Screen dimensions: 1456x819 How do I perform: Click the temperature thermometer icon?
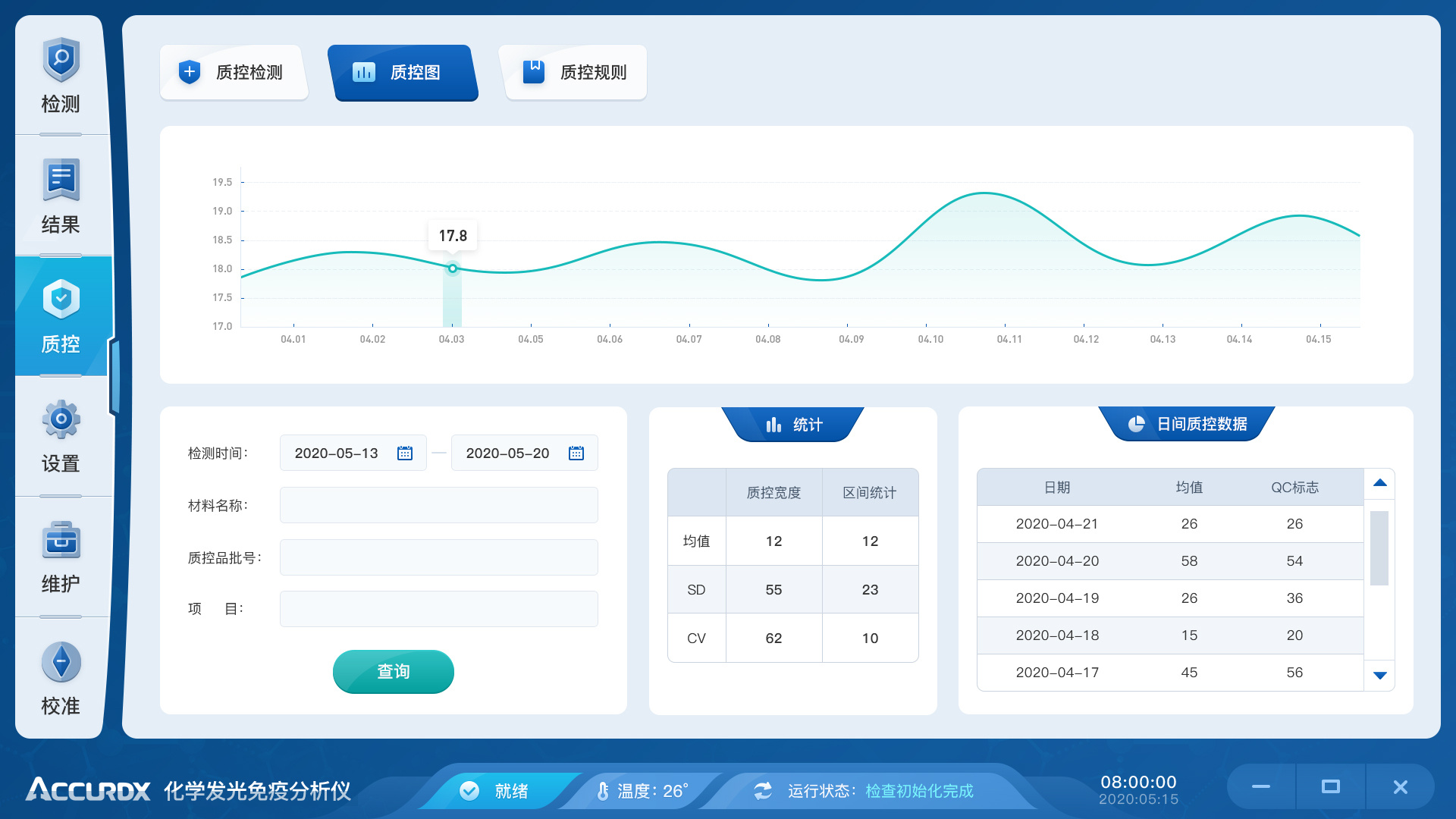pos(603,791)
